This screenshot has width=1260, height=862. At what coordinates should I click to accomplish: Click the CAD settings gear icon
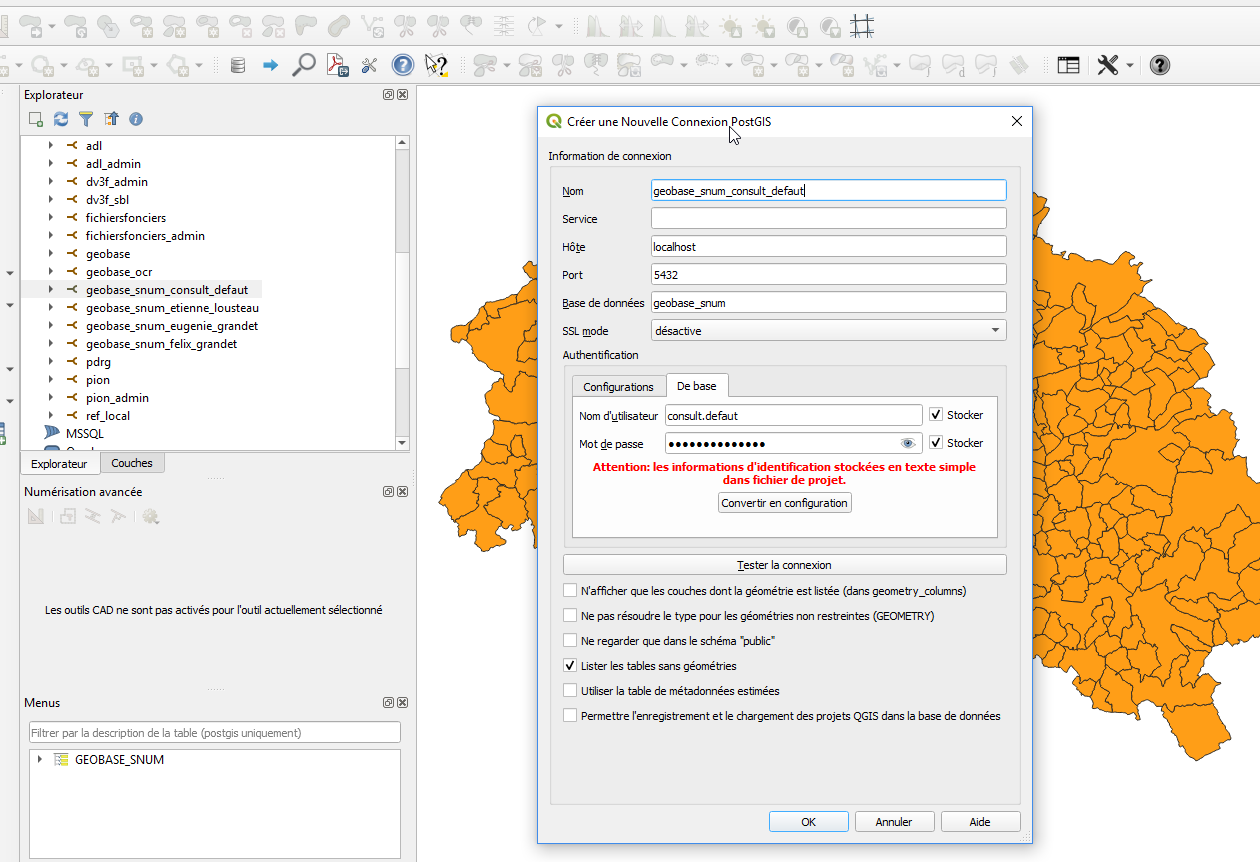[x=151, y=517]
